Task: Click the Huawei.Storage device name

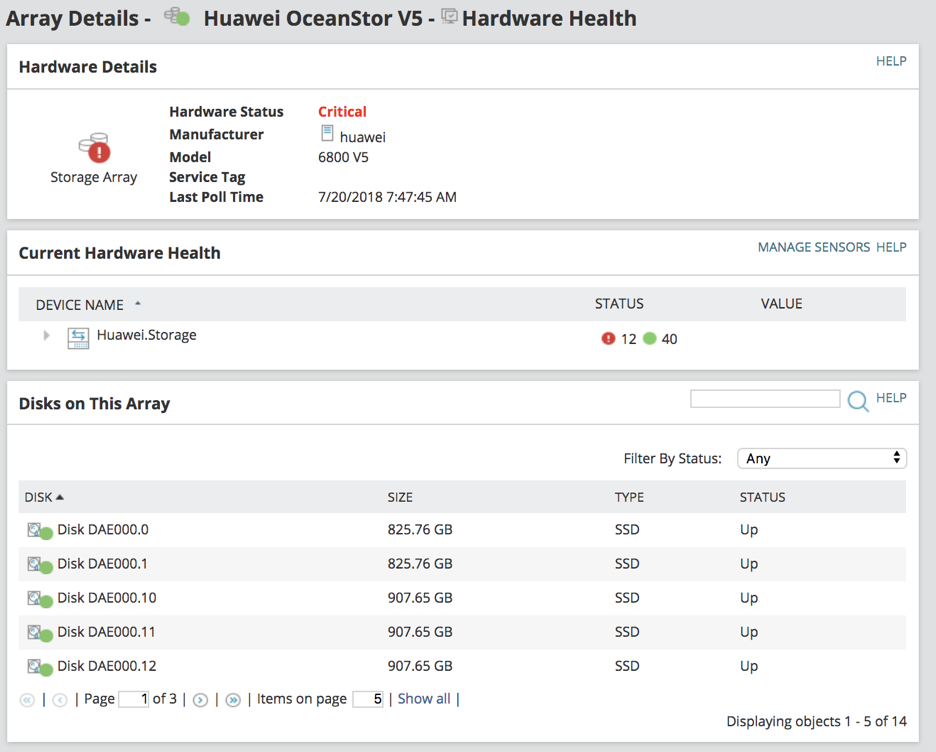Action: [x=146, y=335]
